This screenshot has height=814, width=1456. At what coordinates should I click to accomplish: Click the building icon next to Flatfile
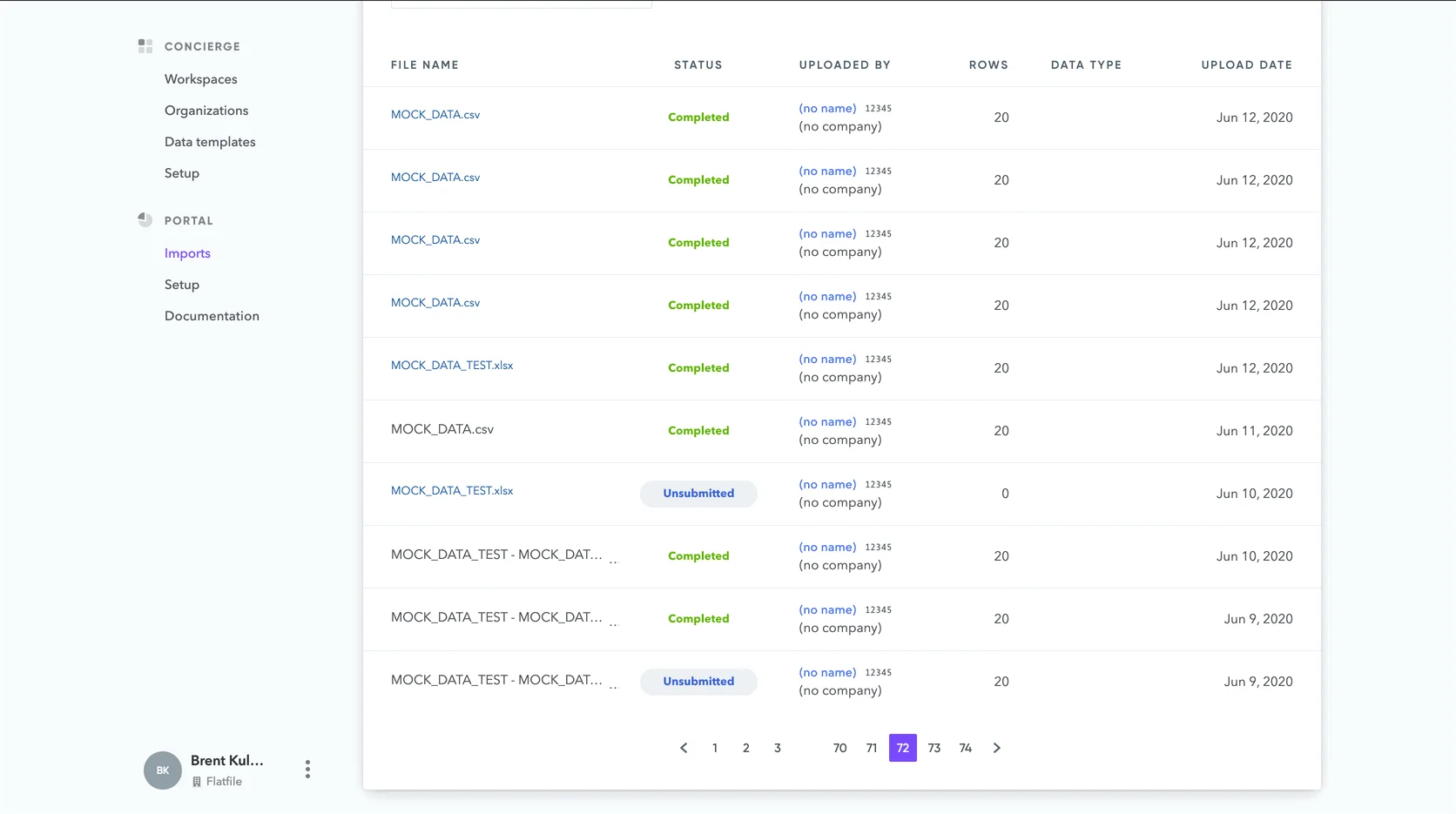(x=197, y=781)
